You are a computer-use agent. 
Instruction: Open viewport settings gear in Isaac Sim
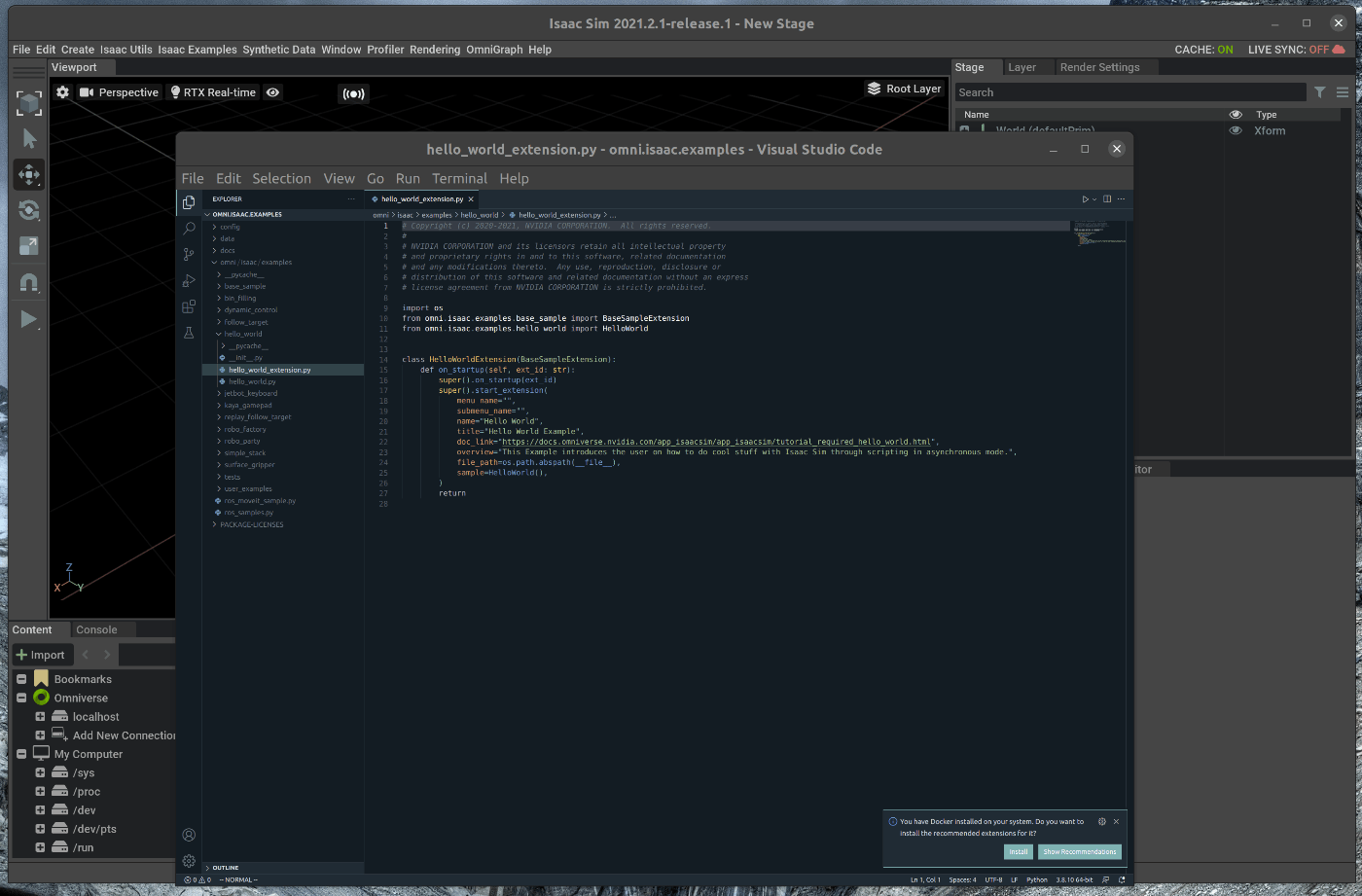point(63,92)
